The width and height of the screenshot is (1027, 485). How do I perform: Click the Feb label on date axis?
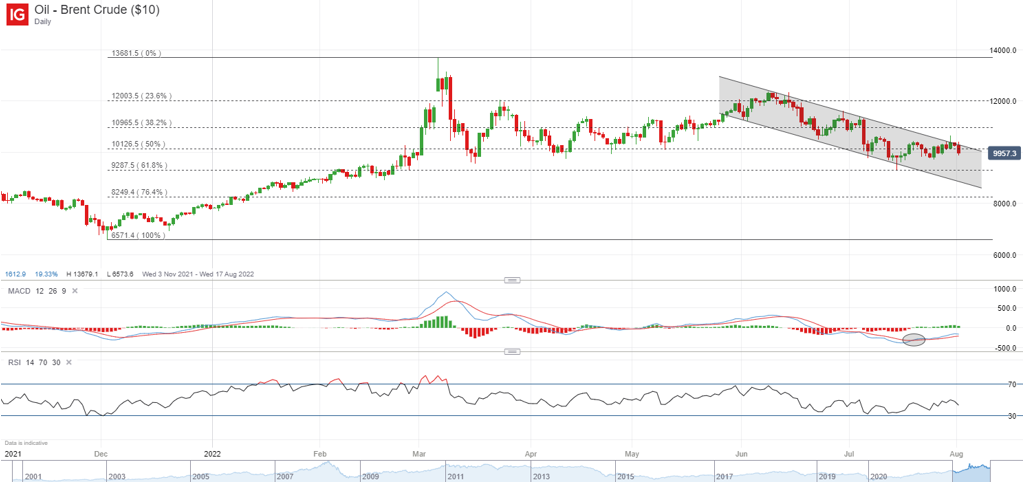(x=320, y=453)
